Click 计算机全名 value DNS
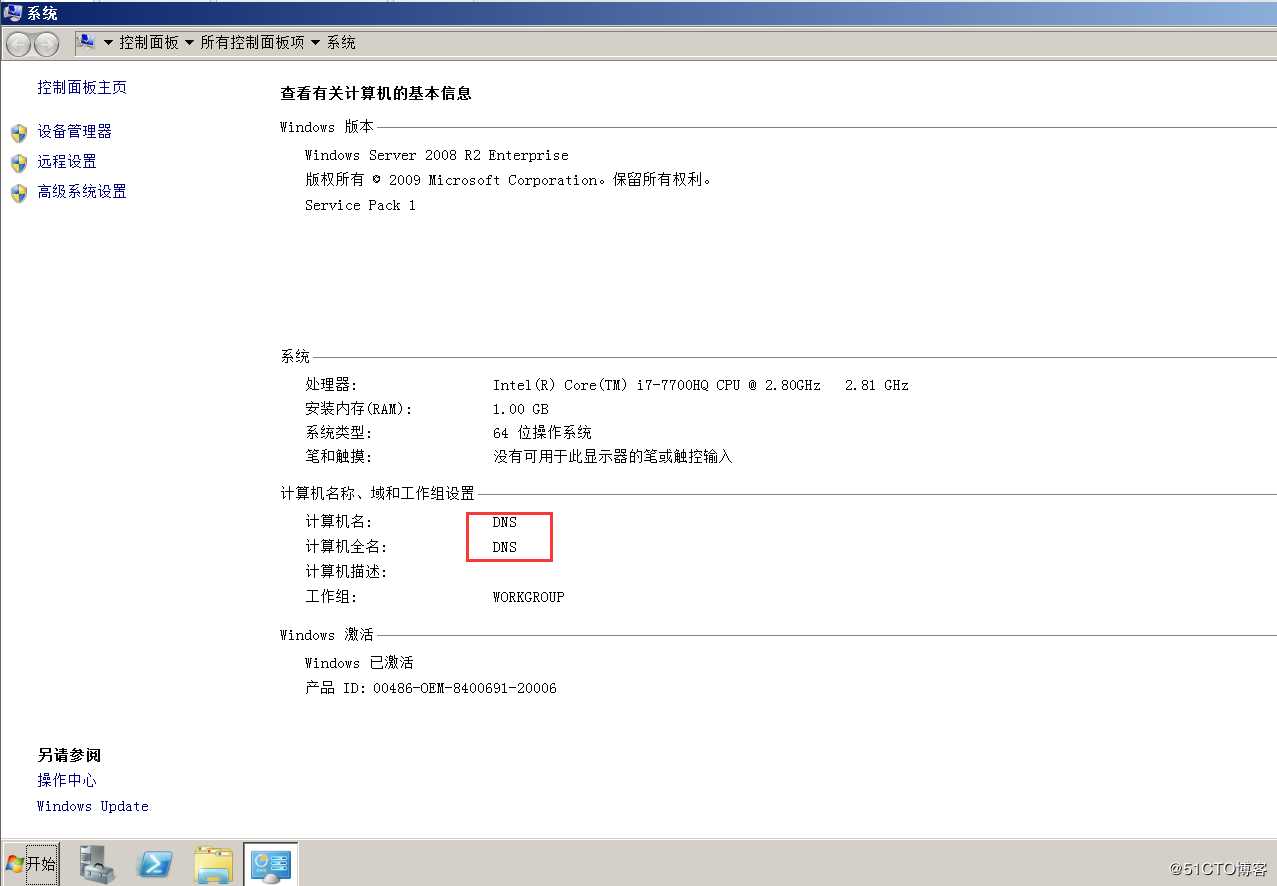This screenshot has width=1277, height=886. pyautogui.click(x=505, y=547)
